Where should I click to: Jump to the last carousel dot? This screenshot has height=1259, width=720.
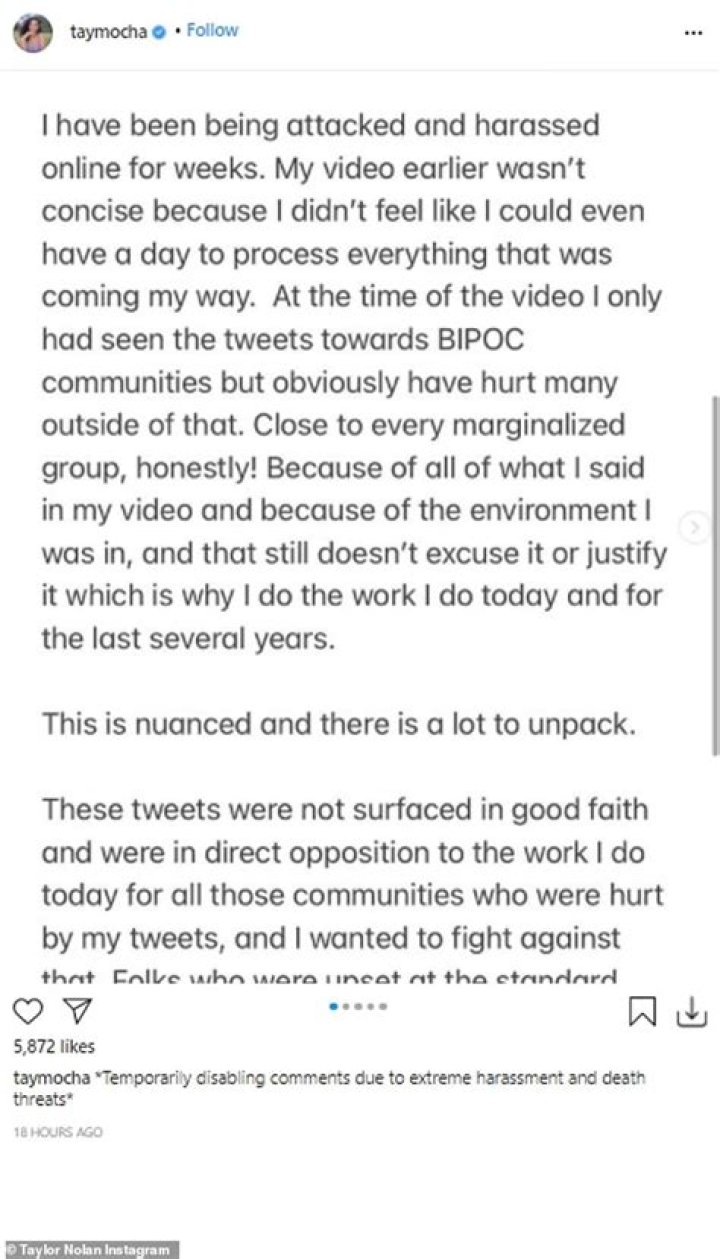coord(382,1006)
